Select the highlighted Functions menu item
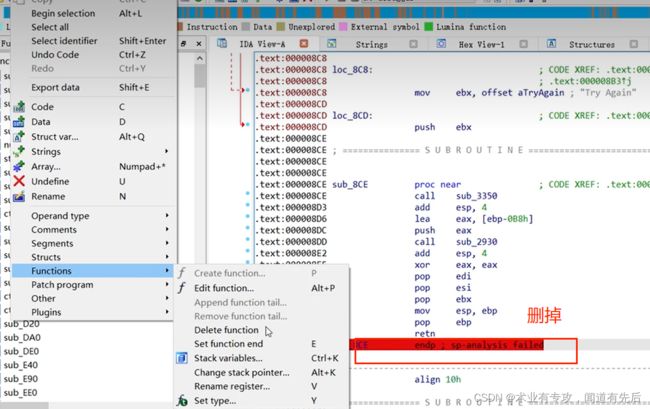The image size is (650, 409). click(x=93, y=271)
